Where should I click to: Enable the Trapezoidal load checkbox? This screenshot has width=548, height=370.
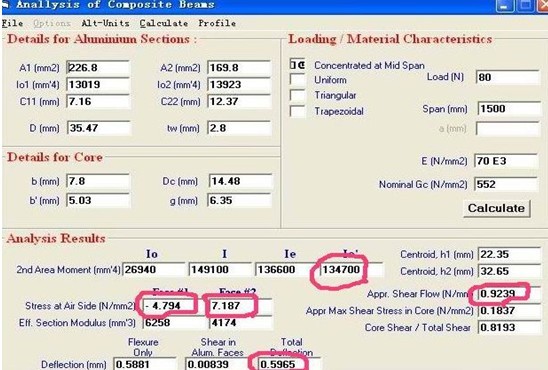tap(297, 111)
